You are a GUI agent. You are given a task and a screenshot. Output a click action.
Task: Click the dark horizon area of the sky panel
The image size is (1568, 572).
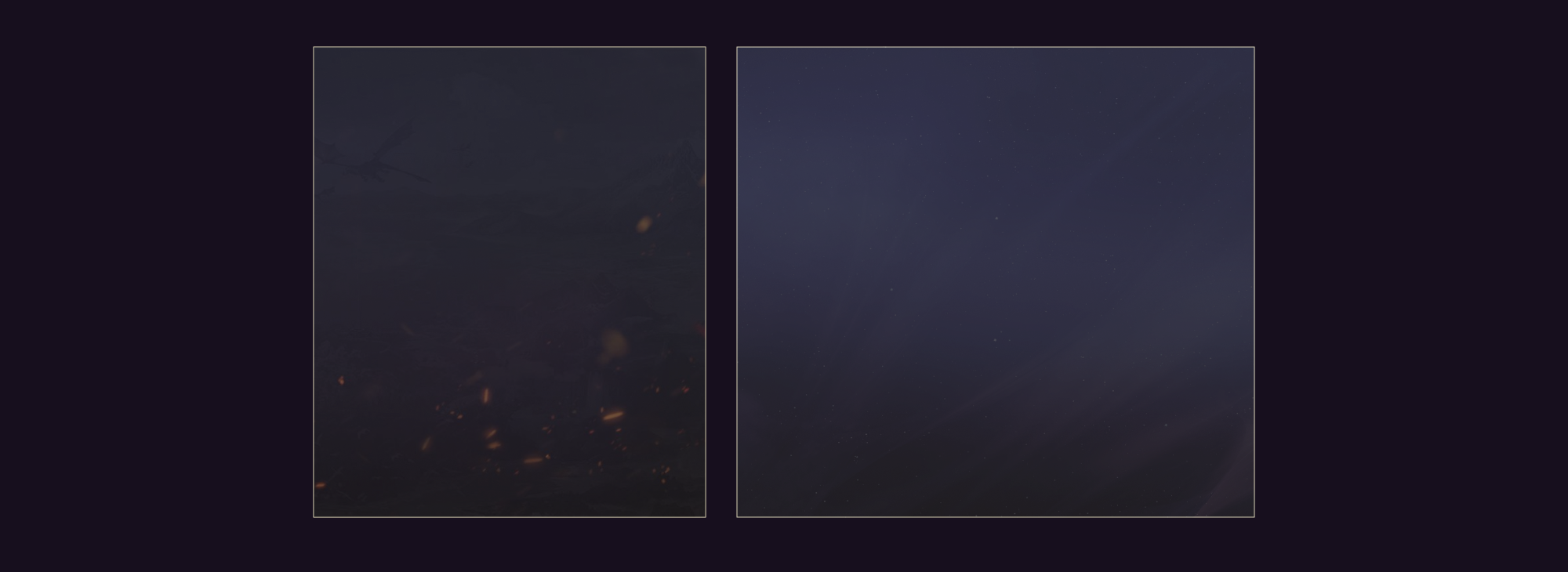click(x=941, y=478)
